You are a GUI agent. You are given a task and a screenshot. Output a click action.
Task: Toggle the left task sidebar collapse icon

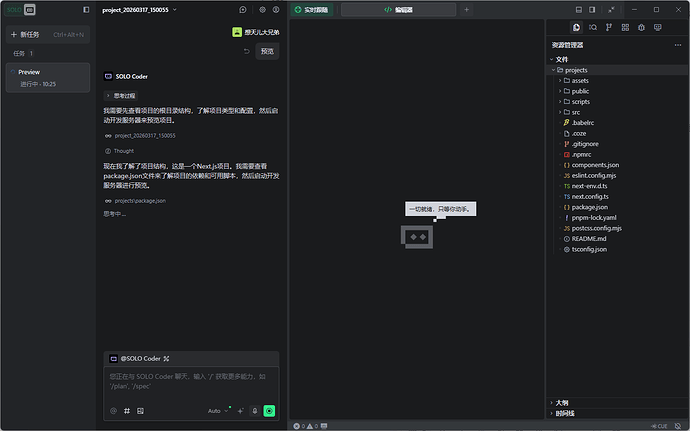(x=86, y=9)
